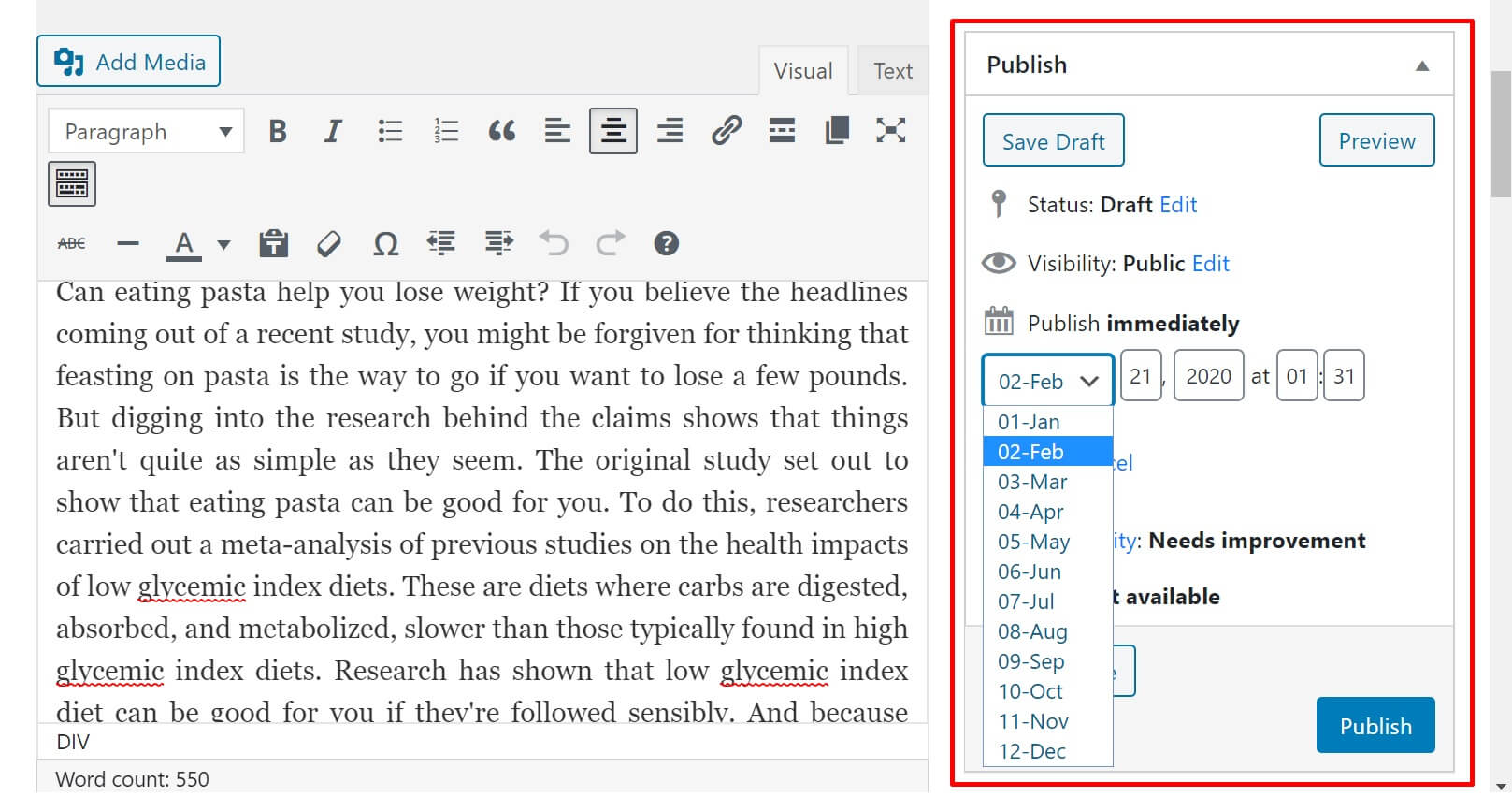The width and height of the screenshot is (1512, 797).
Task: Enter distraction-free fullscreen mode
Action: click(891, 131)
